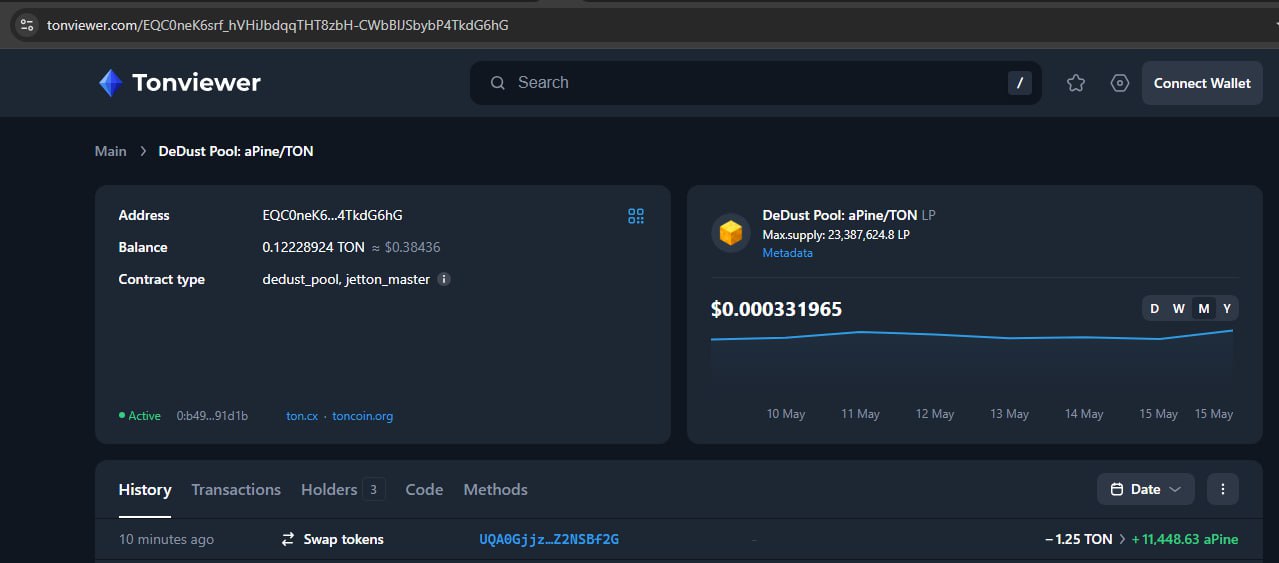The image size is (1279, 563).
Task: Select the D chart range
Action: pyautogui.click(x=1154, y=308)
